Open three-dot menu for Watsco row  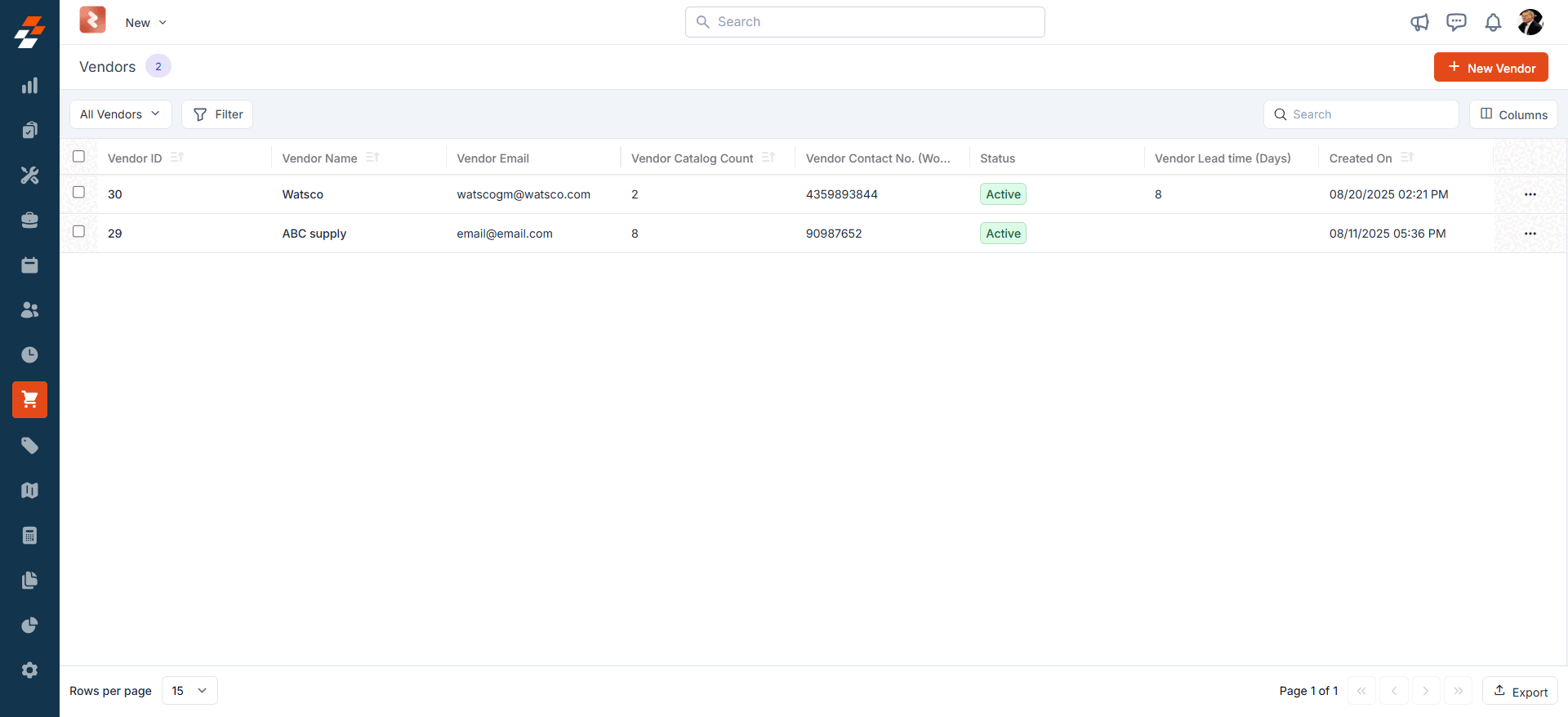point(1530,194)
